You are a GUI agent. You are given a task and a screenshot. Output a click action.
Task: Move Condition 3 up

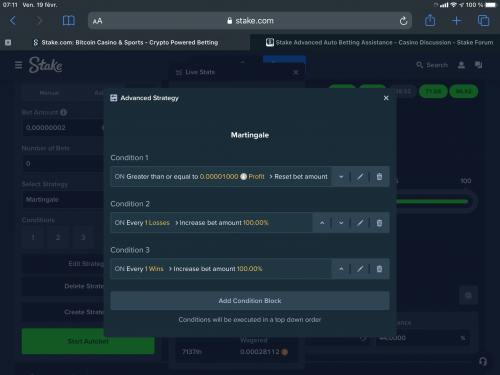click(x=341, y=269)
